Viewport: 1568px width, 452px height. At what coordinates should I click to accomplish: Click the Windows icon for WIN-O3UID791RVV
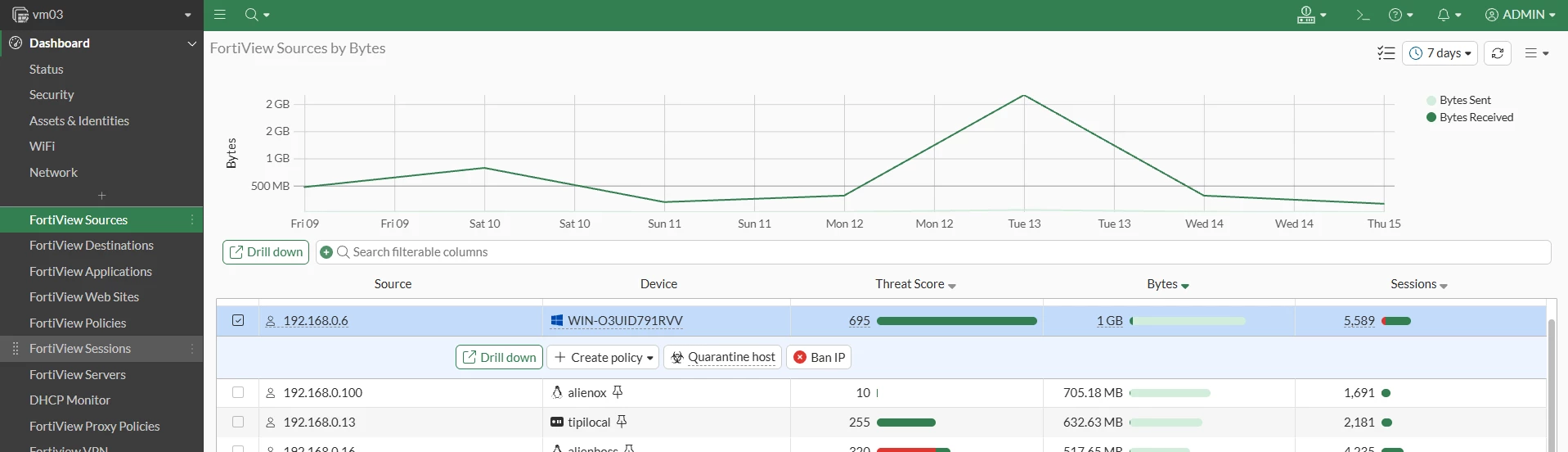click(x=557, y=320)
